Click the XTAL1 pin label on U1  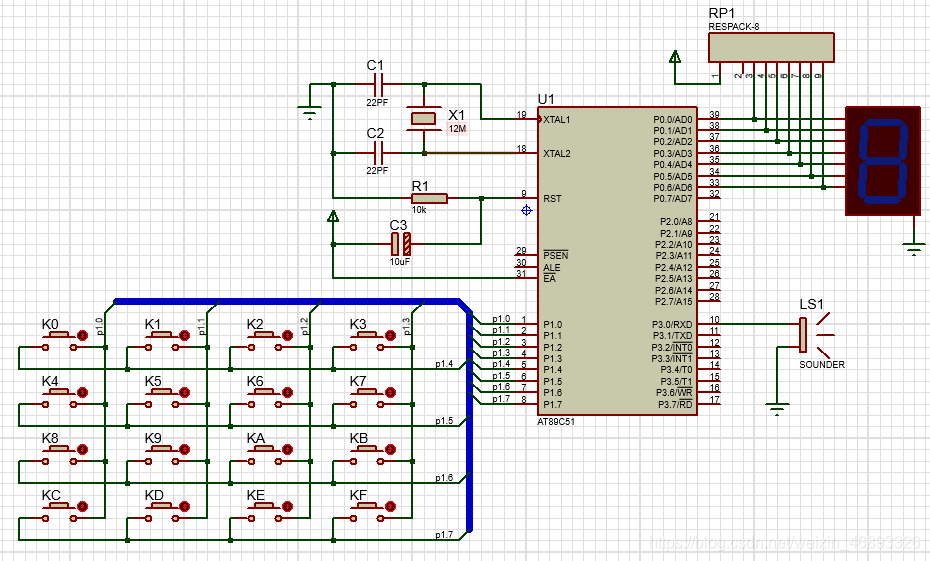pyautogui.click(x=557, y=120)
